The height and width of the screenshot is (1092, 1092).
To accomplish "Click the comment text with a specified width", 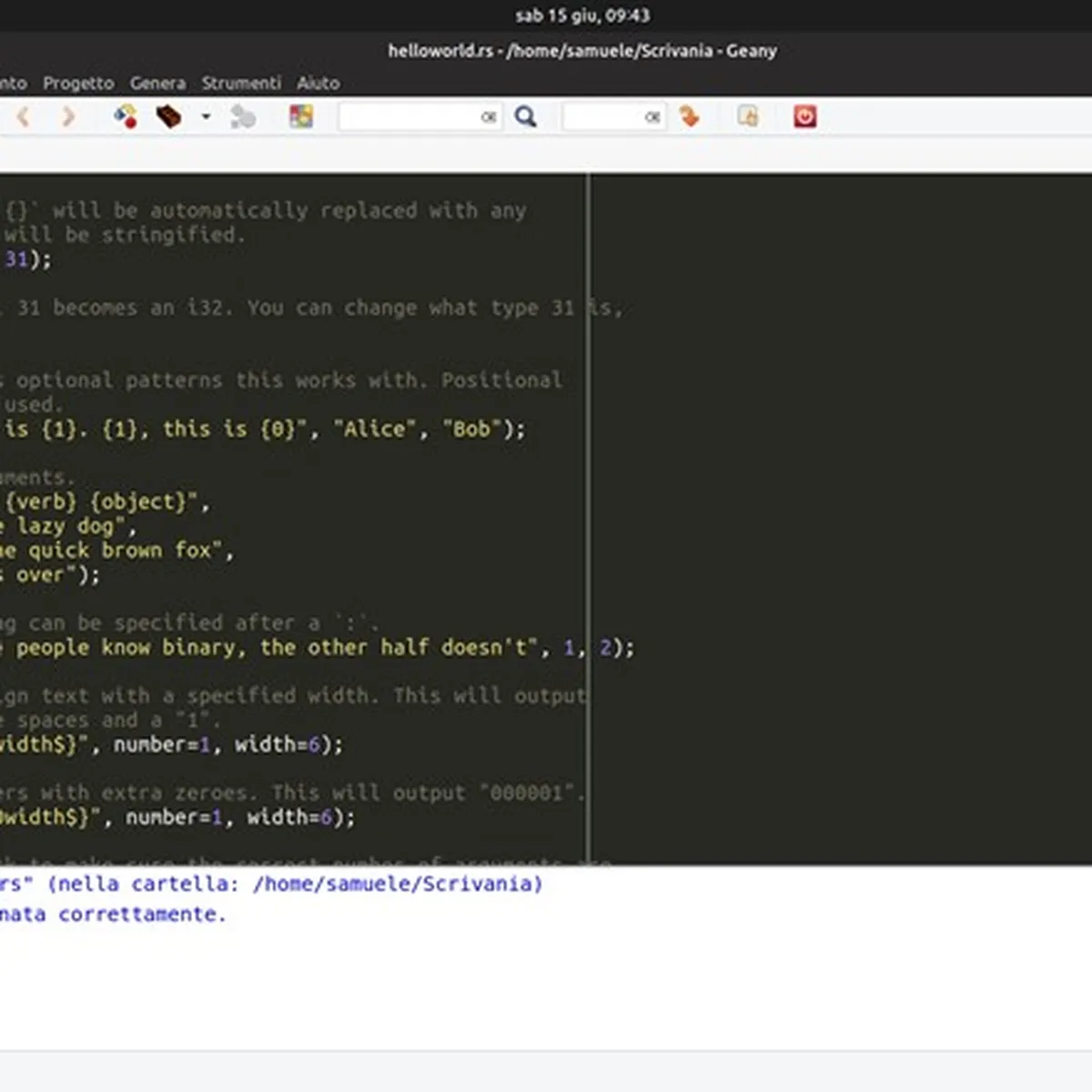I will point(293,695).
